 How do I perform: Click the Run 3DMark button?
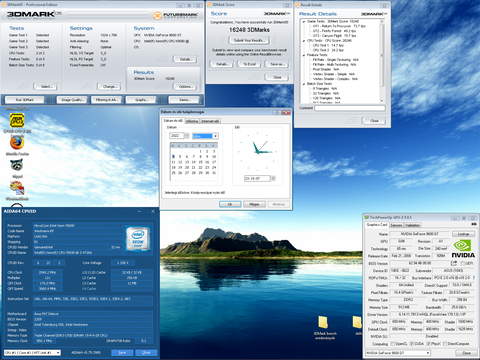pyautogui.click(x=25, y=100)
